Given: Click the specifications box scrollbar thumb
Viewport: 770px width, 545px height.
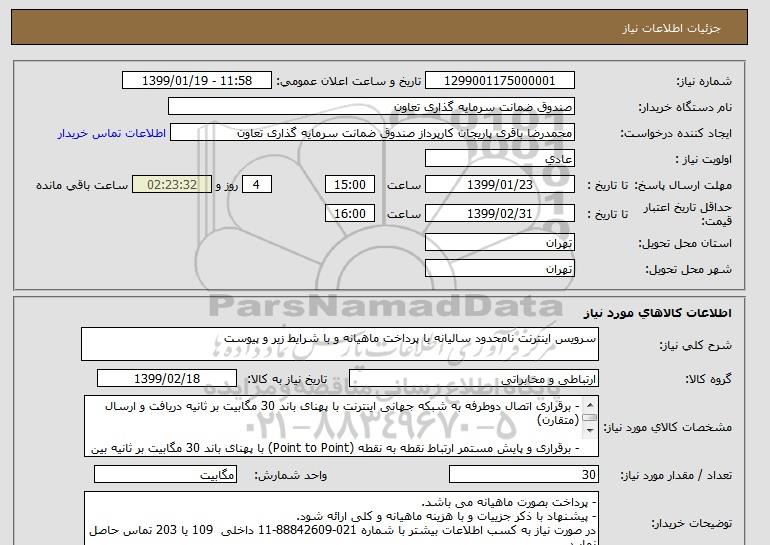Looking at the screenshot, I should (590, 418).
